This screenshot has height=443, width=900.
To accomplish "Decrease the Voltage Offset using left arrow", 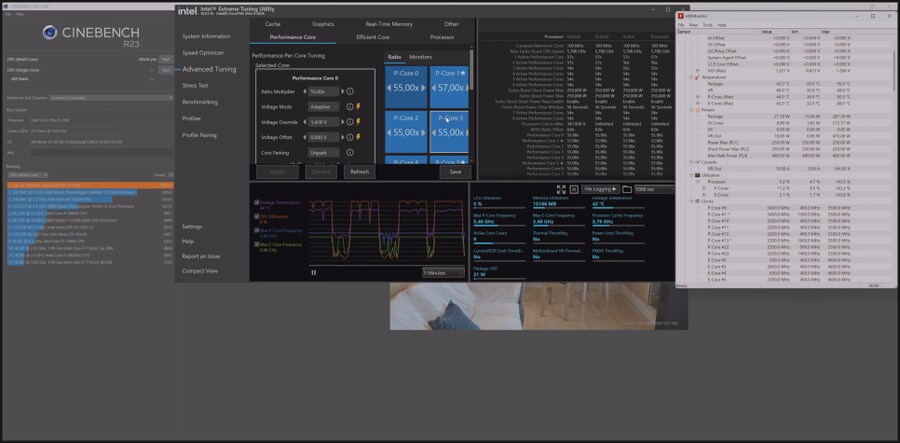I will point(306,137).
